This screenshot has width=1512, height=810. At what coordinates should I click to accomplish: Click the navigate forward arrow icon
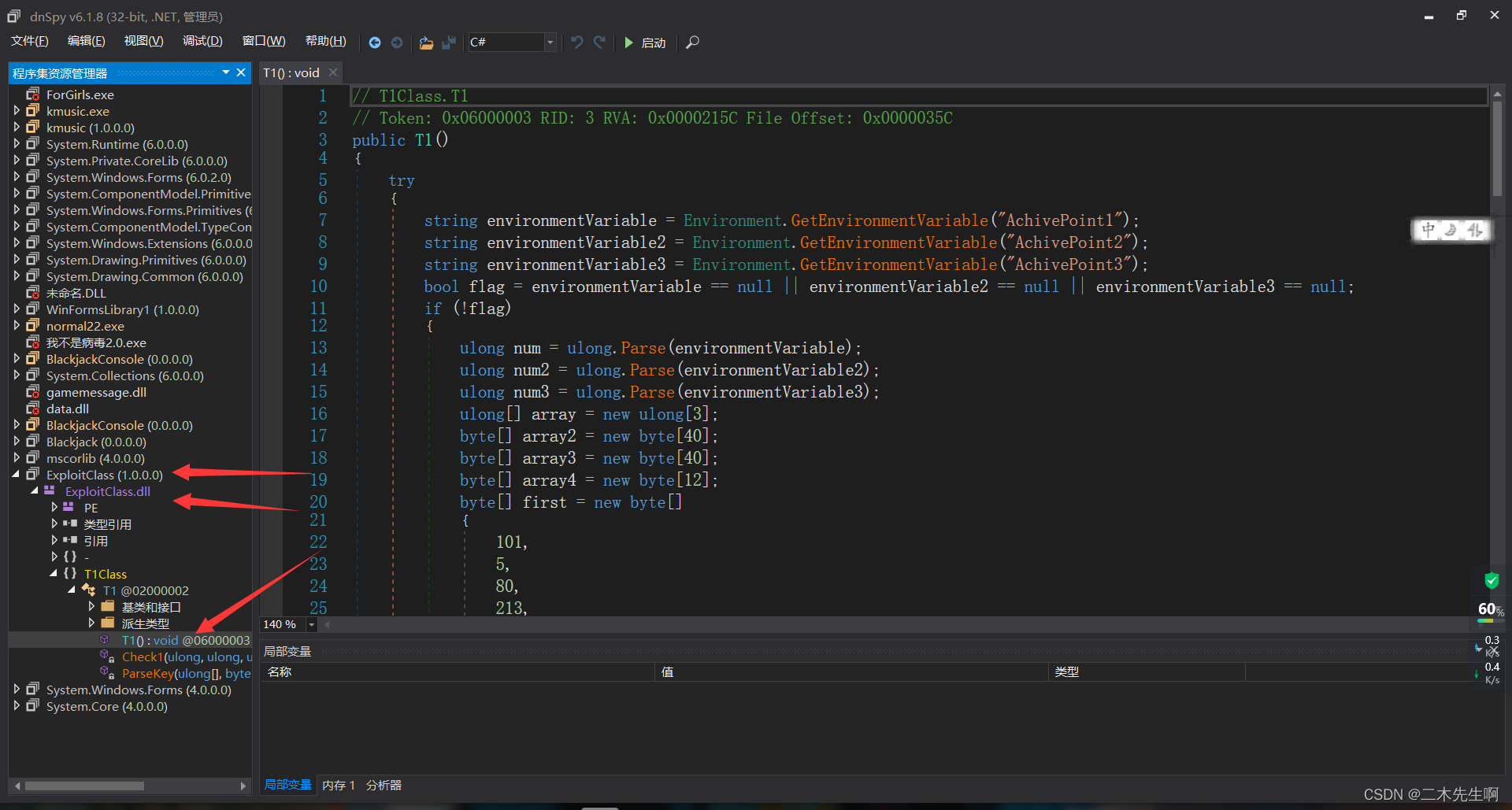pyautogui.click(x=397, y=43)
